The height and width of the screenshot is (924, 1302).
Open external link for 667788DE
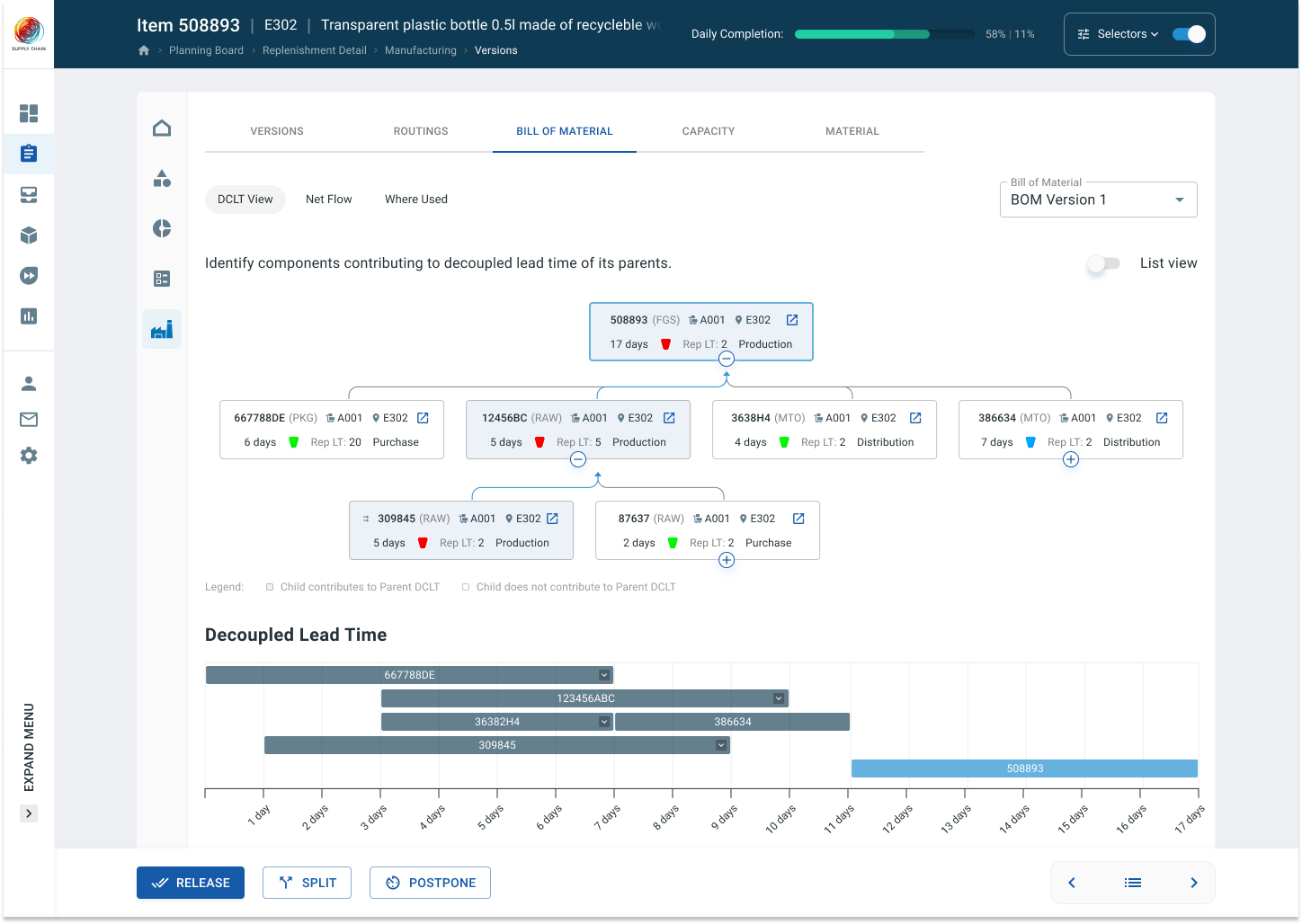[423, 418]
